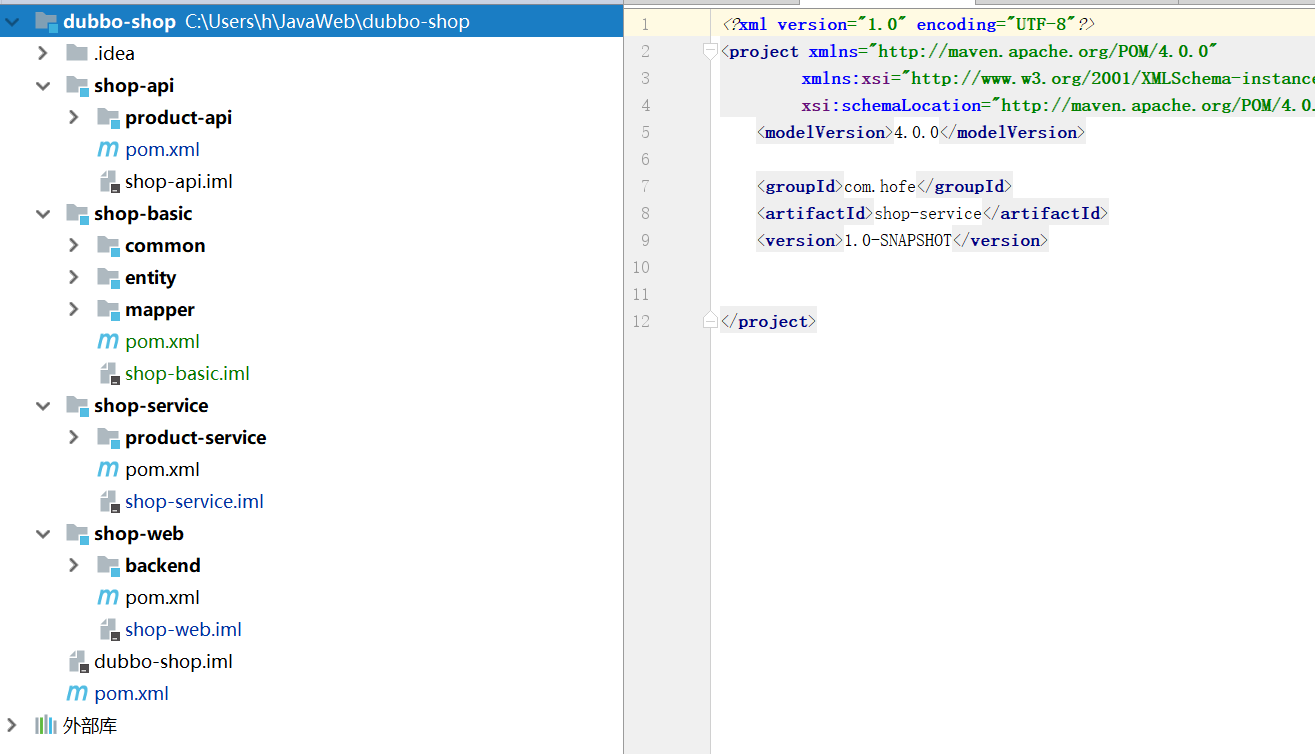Click the 1.0-SNAPSHOT version value
Image resolution: width=1315 pixels, height=754 pixels.
click(x=898, y=240)
